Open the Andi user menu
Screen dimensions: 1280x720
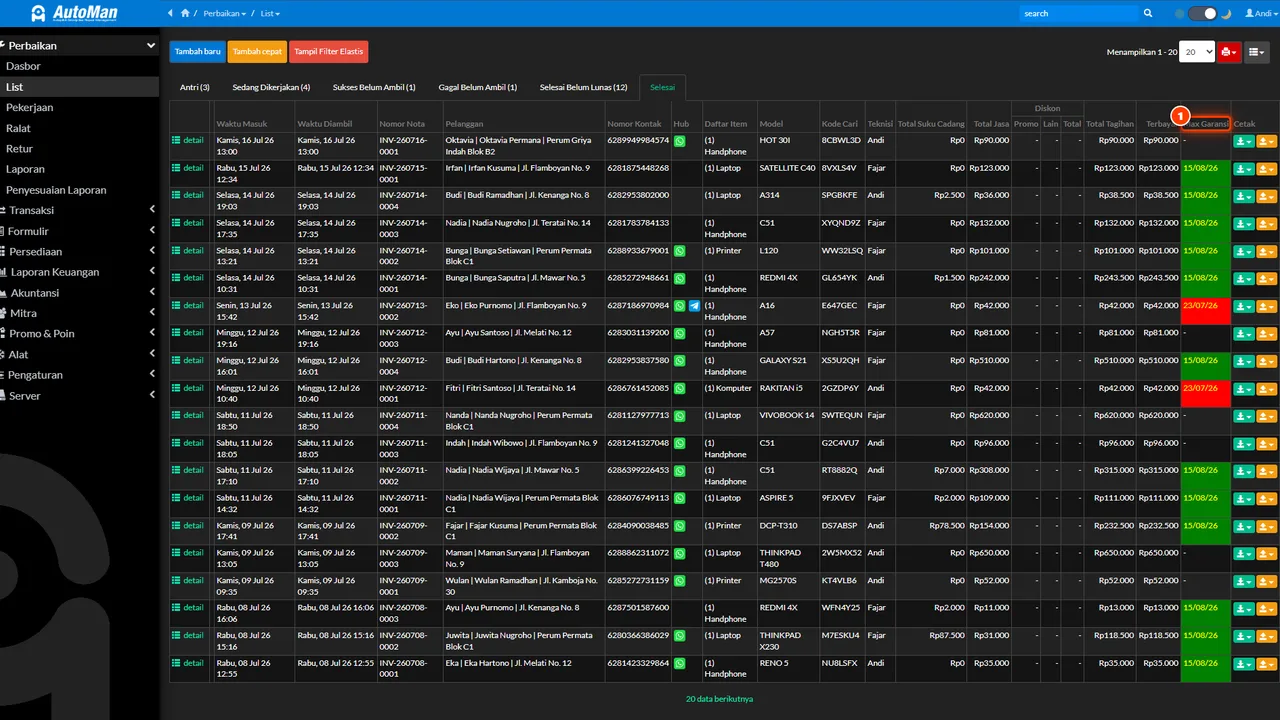[x=1258, y=13]
